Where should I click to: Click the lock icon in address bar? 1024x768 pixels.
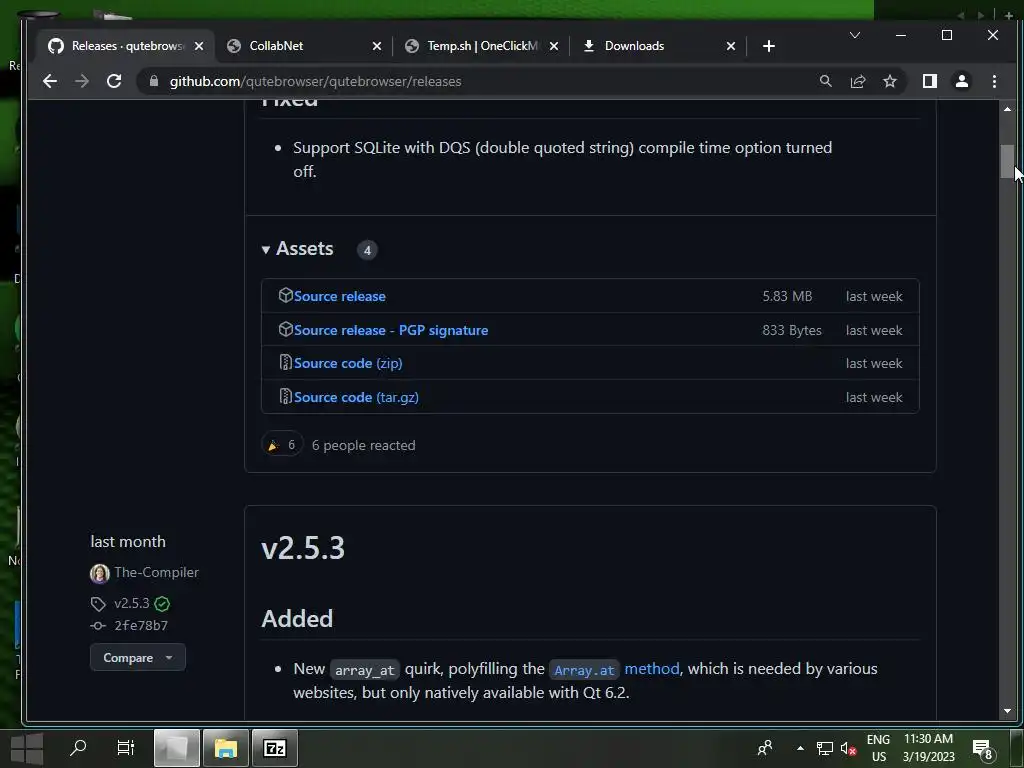click(154, 81)
